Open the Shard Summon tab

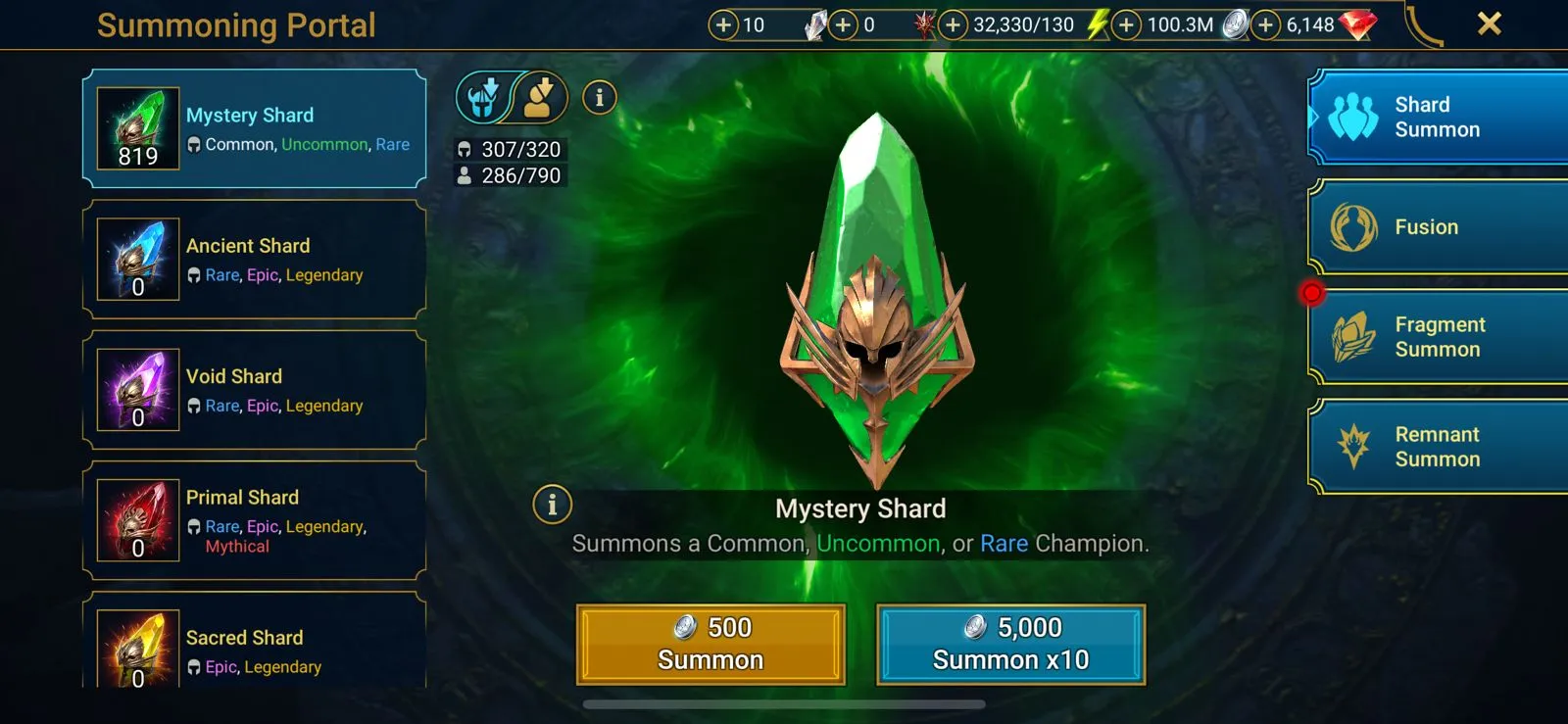pos(1439,117)
